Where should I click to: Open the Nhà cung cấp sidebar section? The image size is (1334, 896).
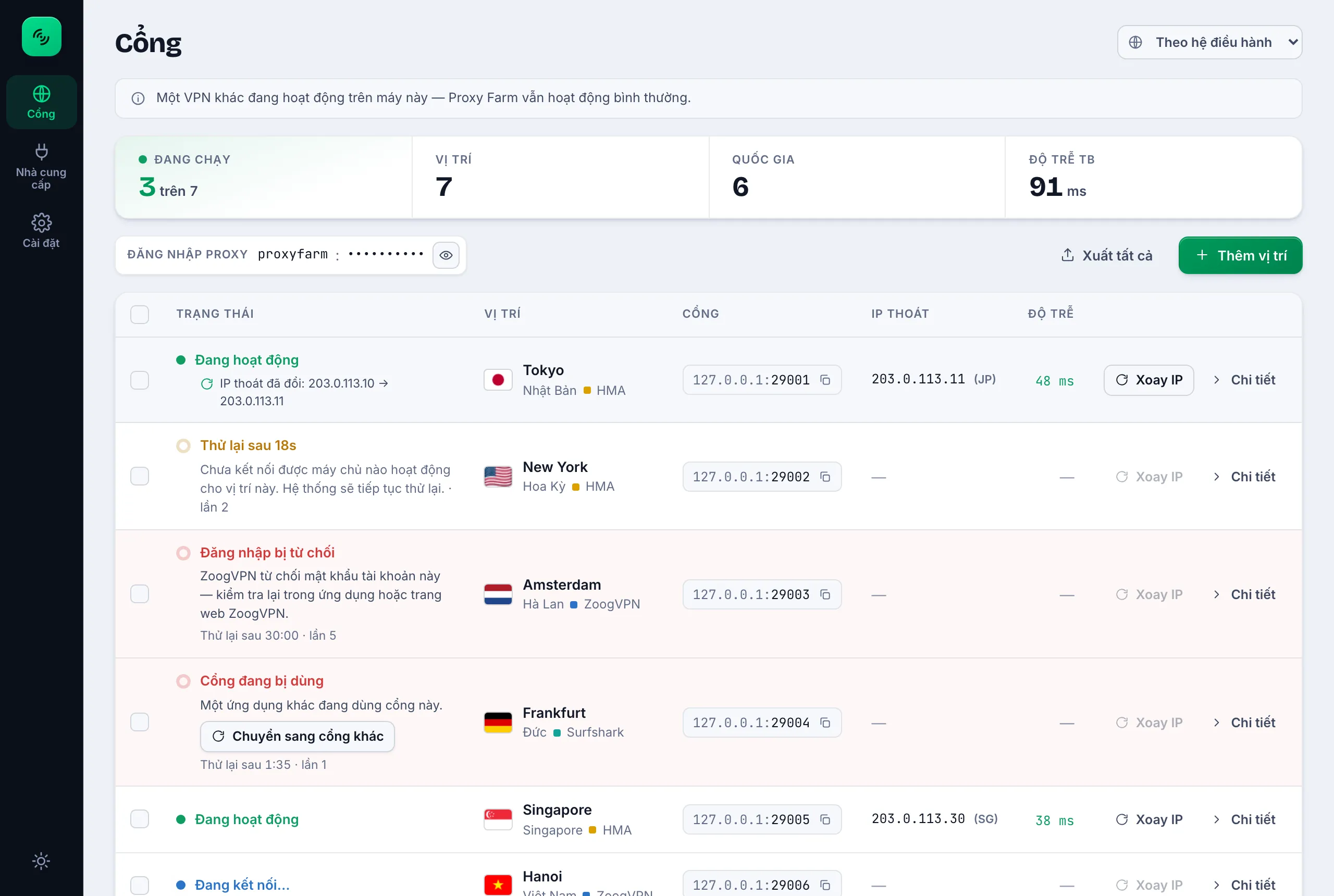click(41, 167)
